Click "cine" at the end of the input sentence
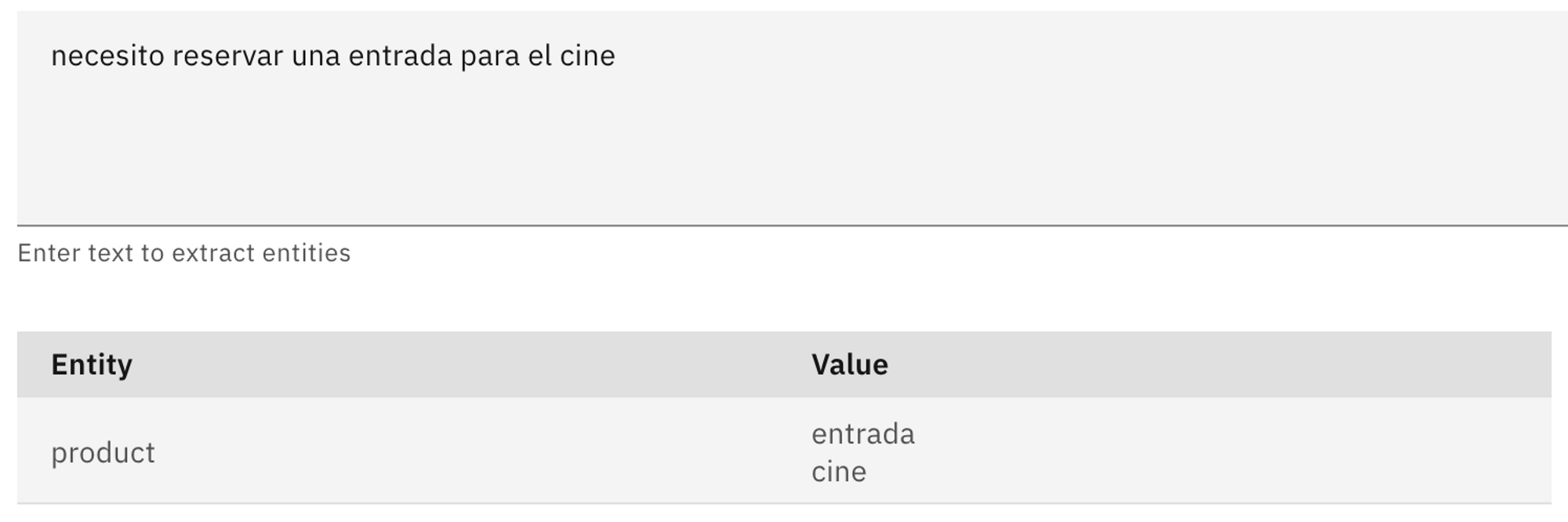Screen dimensions: 1568x522 tap(587, 56)
